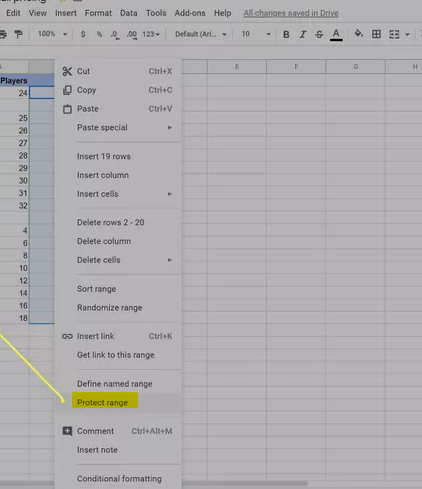Image resolution: width=422 pixels, height=489 pixels.
Task: Choose Insert link in context menu
Action: click(118, 336)
